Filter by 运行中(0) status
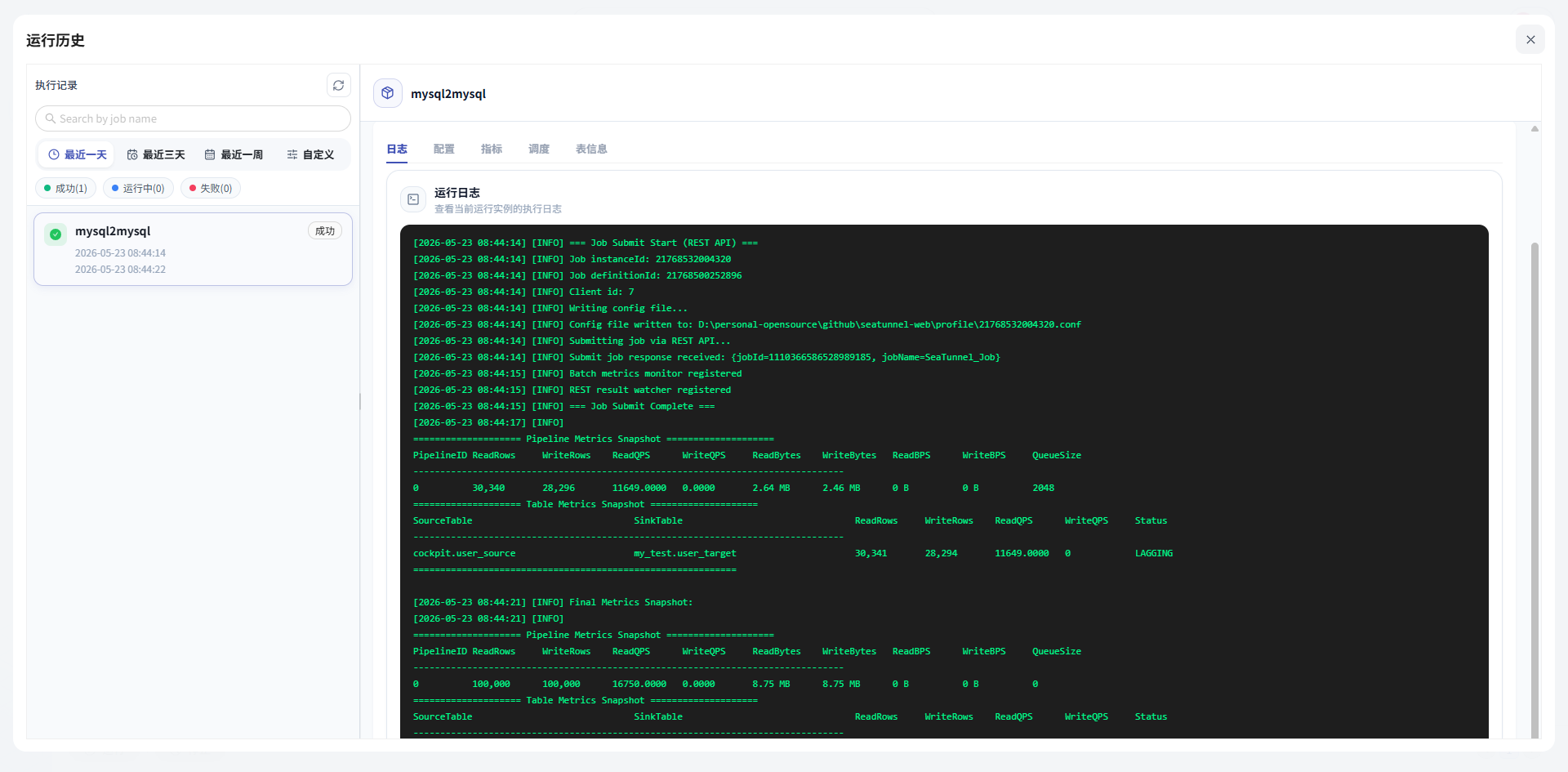This screenshot has height=772, width=1568. point(138,188)
